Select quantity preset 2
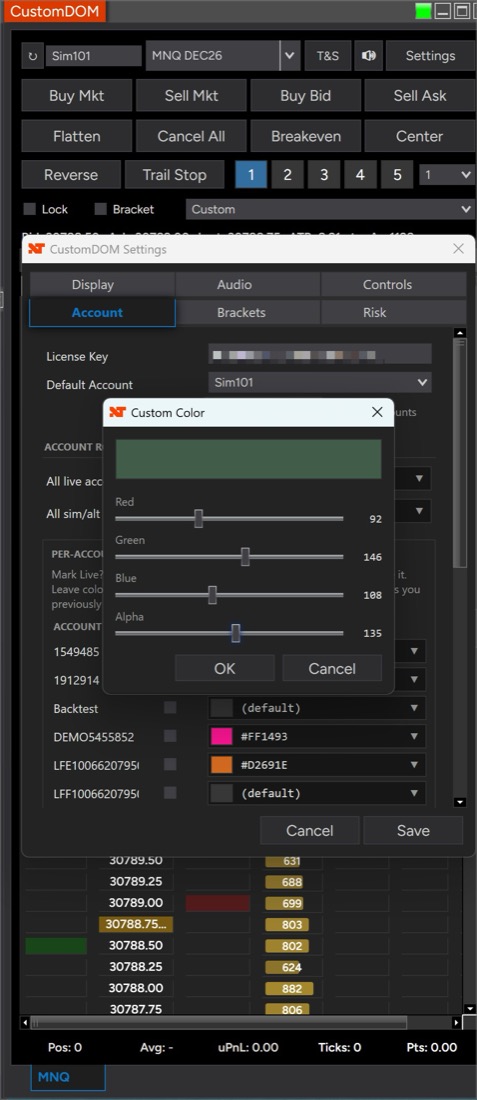The image size is (477, 1100). pyautogui.click(x=288, y=175)
